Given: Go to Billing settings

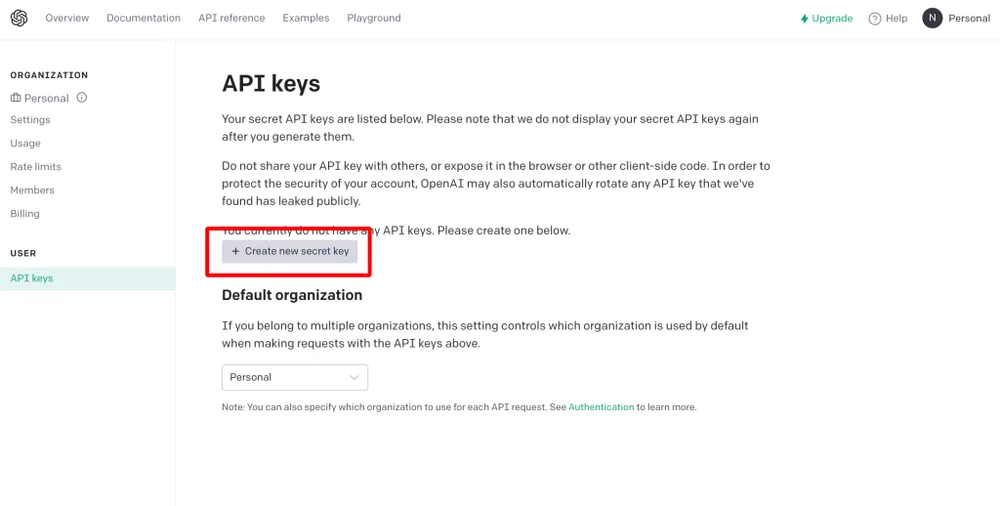Looking at the screenshot, I should click(x=25, y=214).
